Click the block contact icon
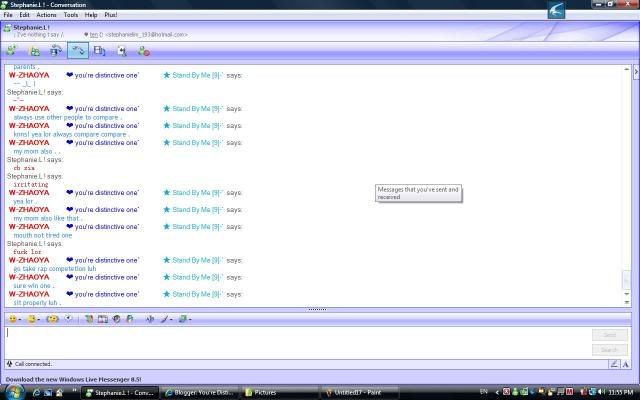This screenshot has width=640, height=400. point(144,51)
